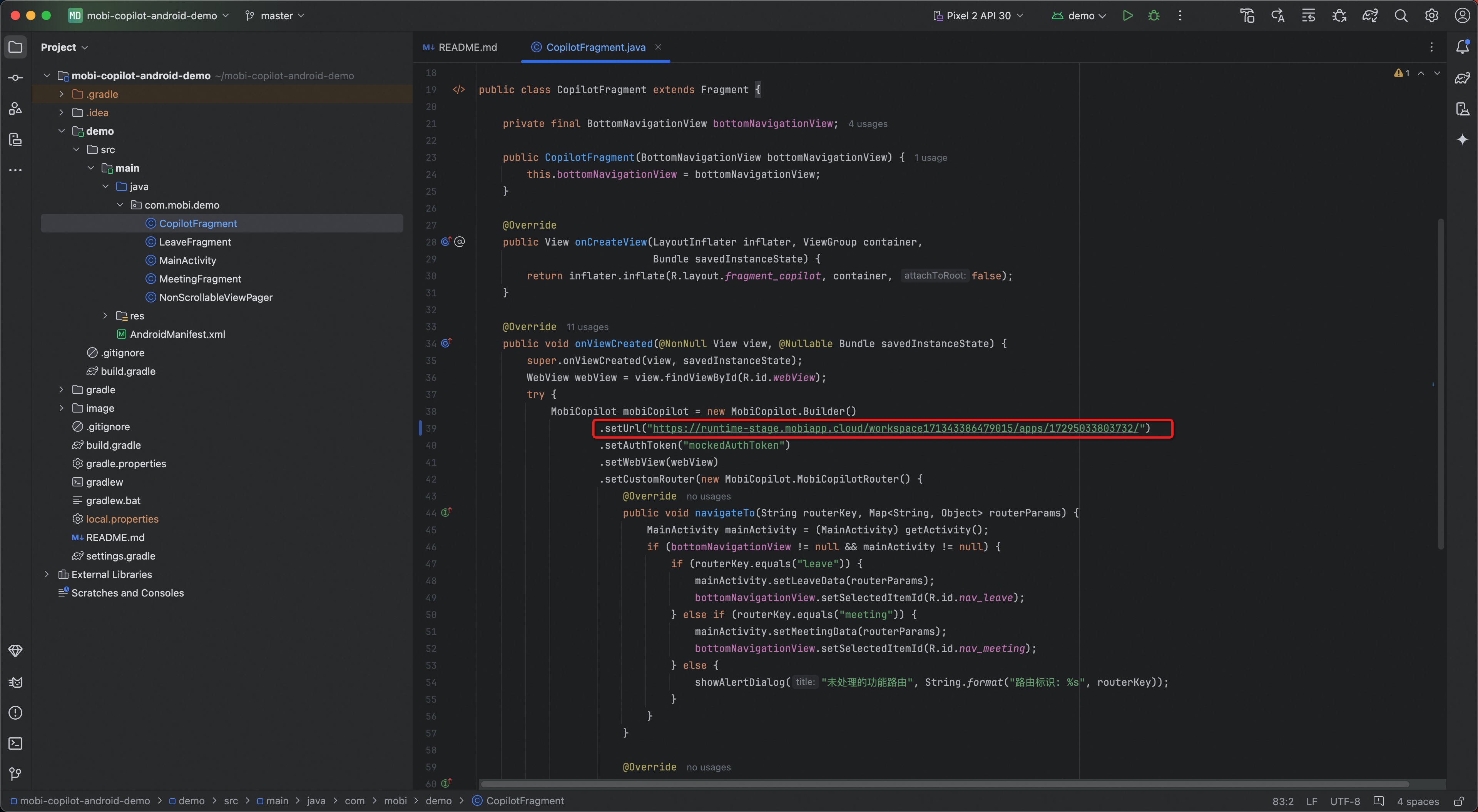
Task: Collapse the demo module folder
Action: click(62, 131)
